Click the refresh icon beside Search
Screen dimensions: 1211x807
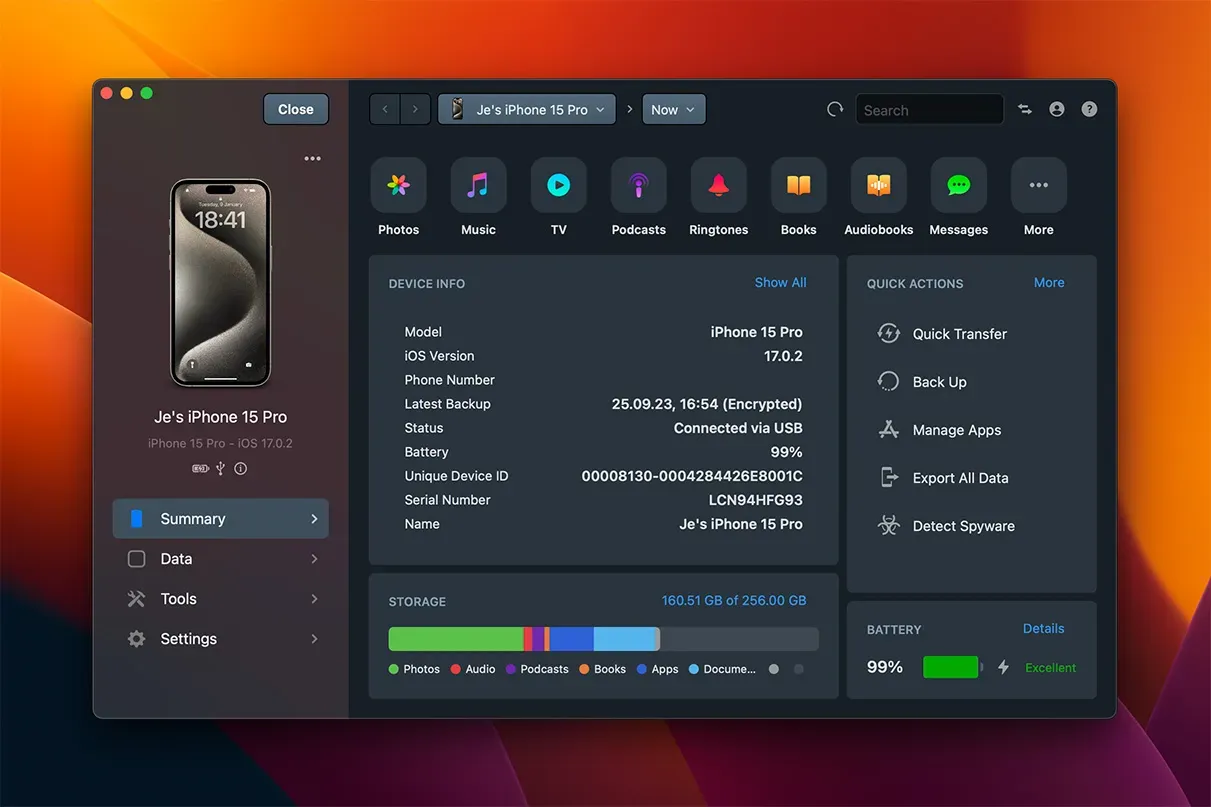835,110
